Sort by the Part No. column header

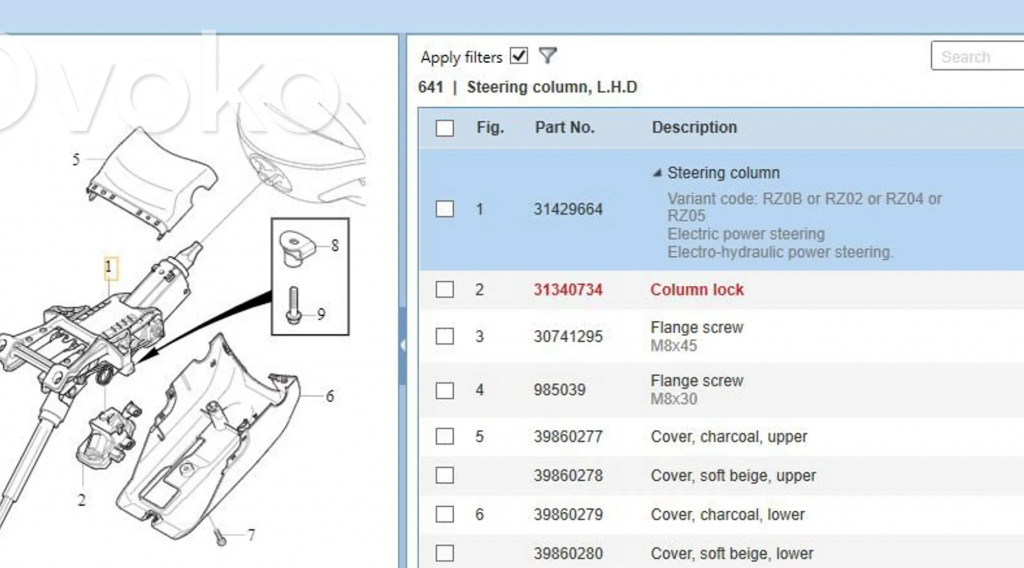point(564,128)
